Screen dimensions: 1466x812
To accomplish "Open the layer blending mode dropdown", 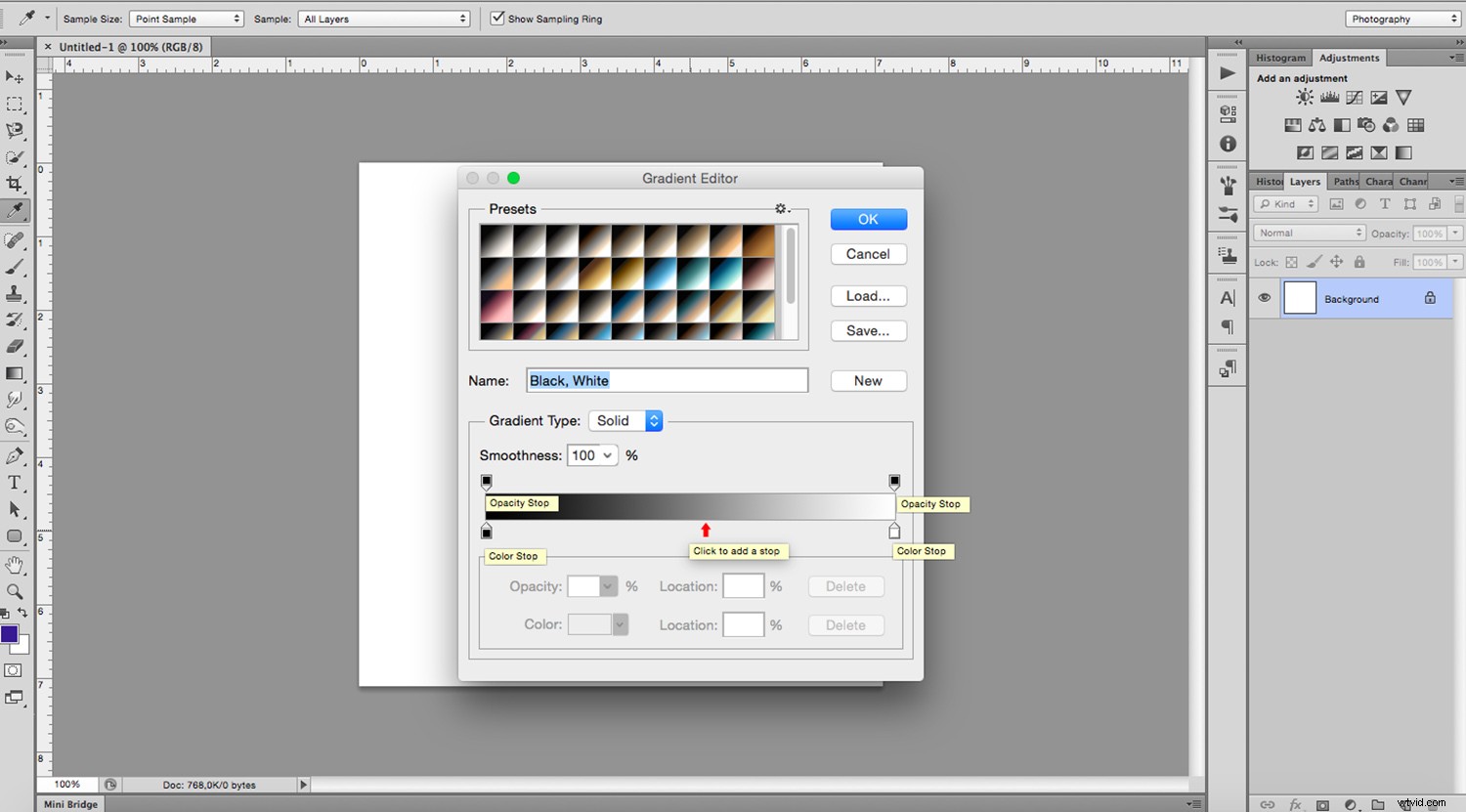I will tap(1308, 233).
